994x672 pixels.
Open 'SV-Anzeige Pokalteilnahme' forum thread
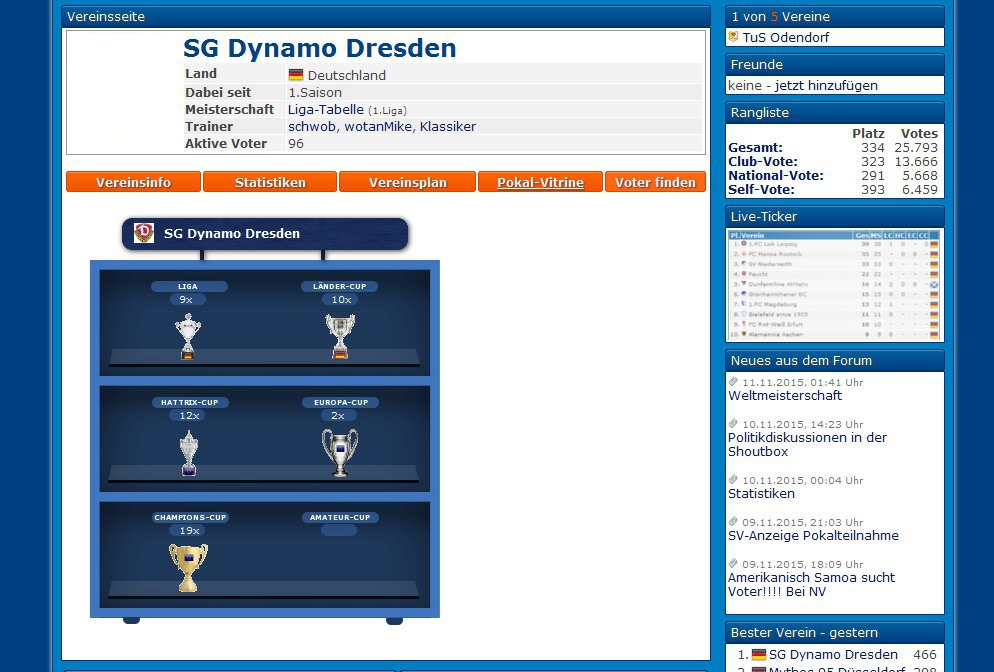point(813,535)
